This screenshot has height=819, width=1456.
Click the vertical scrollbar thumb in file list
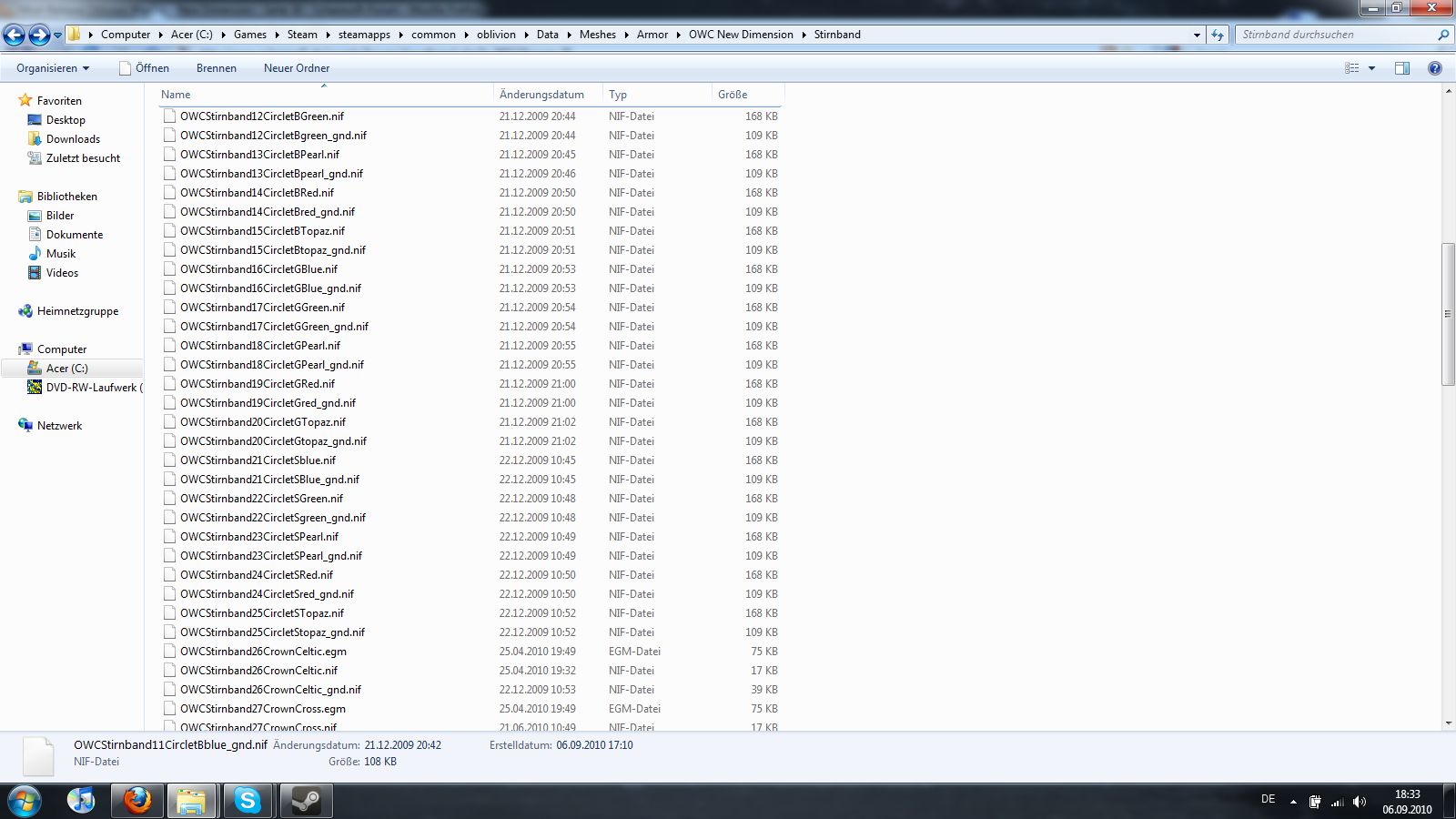click(1448, 314)
